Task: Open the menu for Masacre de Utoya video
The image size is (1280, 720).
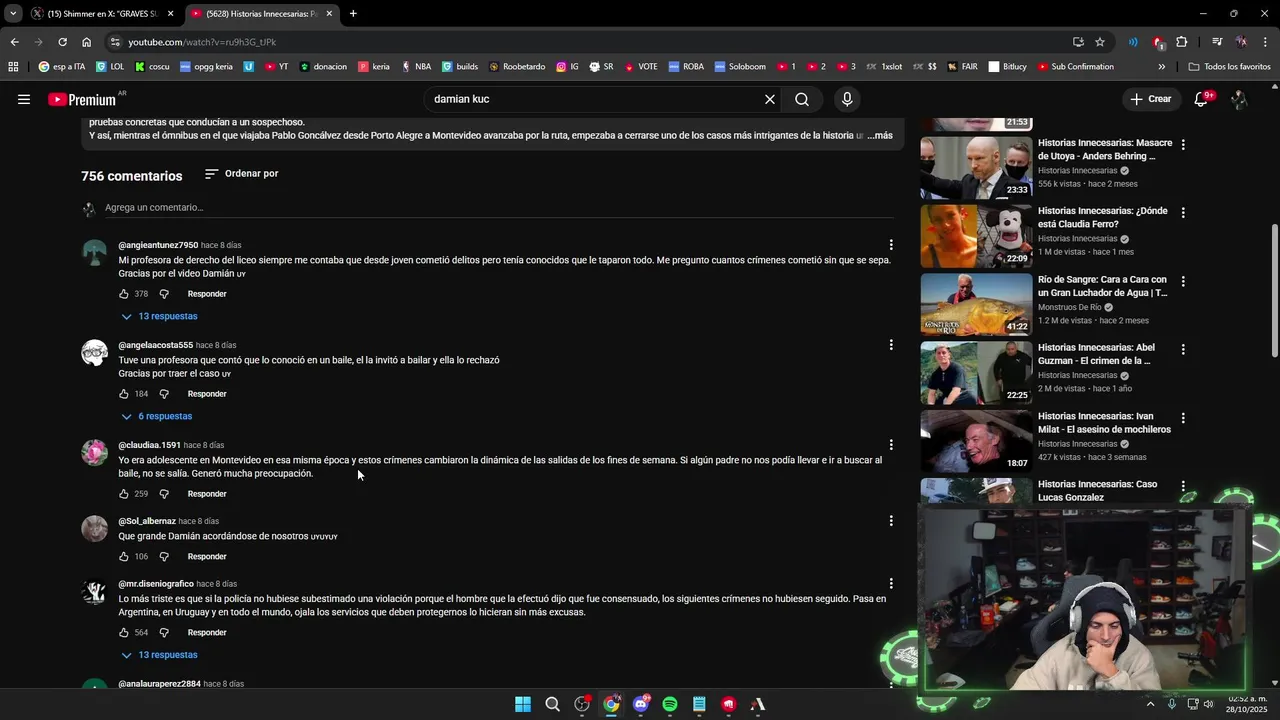Action: click(1183, 145)
